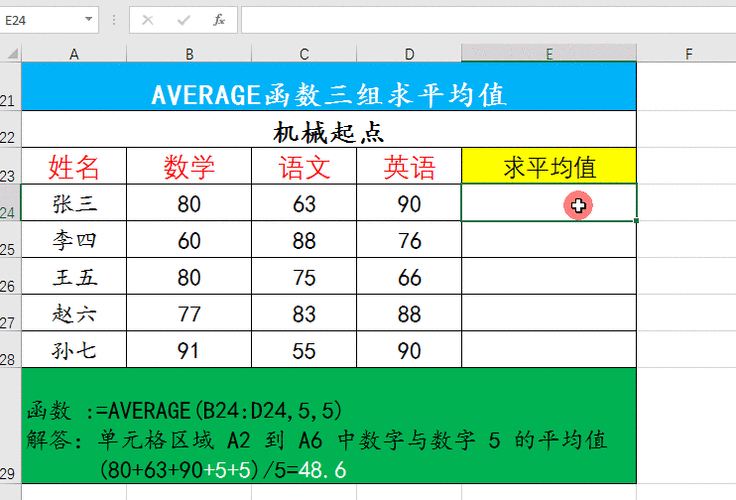Click the 机械起点 merged cell

329,129
